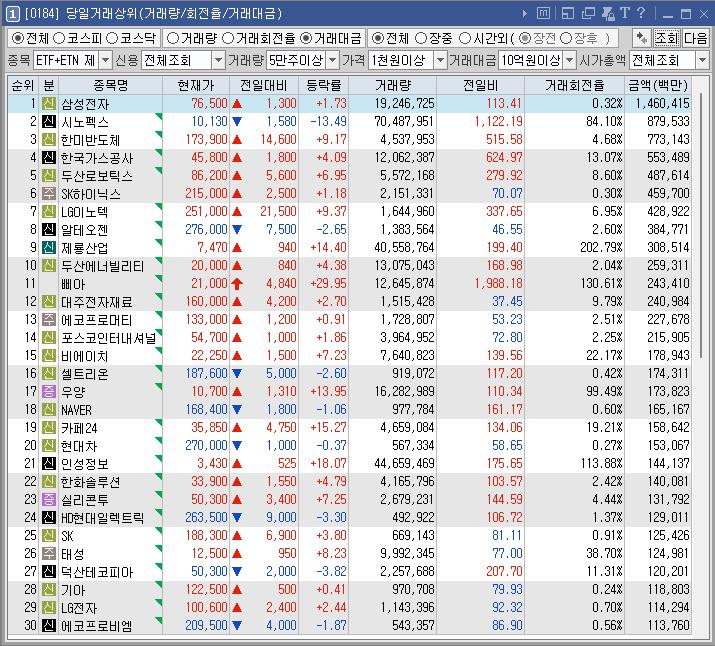Select the 장후 radio button

(566, 38)
